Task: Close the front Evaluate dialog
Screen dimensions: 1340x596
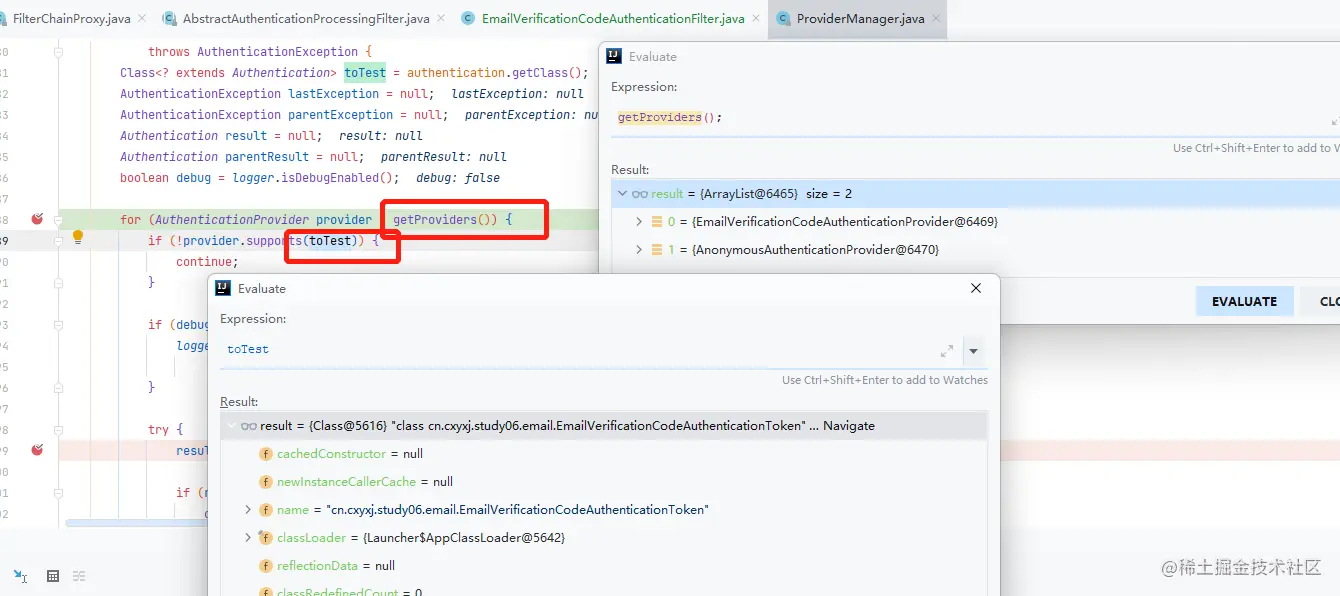Action: [976, 288]
